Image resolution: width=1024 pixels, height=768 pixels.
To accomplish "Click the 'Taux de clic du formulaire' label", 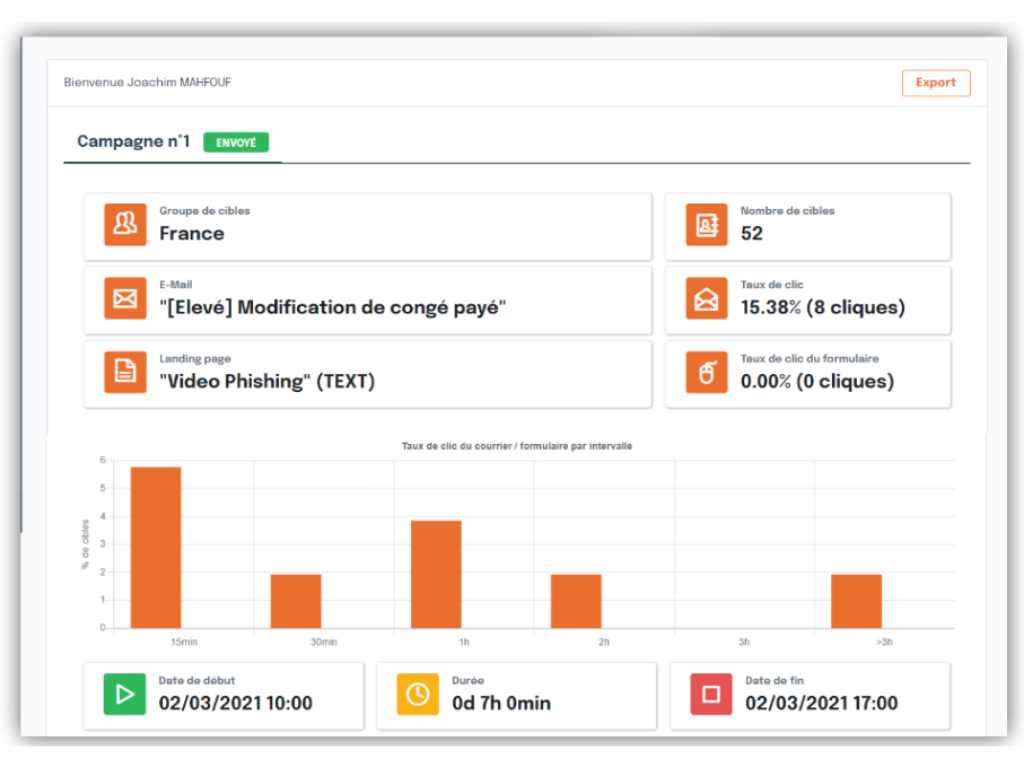I will (810, 359).
